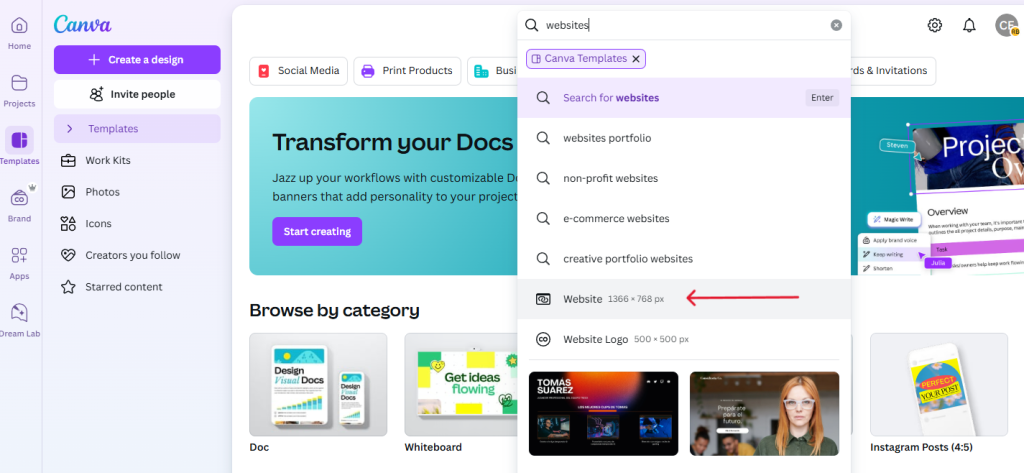Click the Work Kits briefcase icon
This screenshot has width=1024, height=473.
pos(68,161)
